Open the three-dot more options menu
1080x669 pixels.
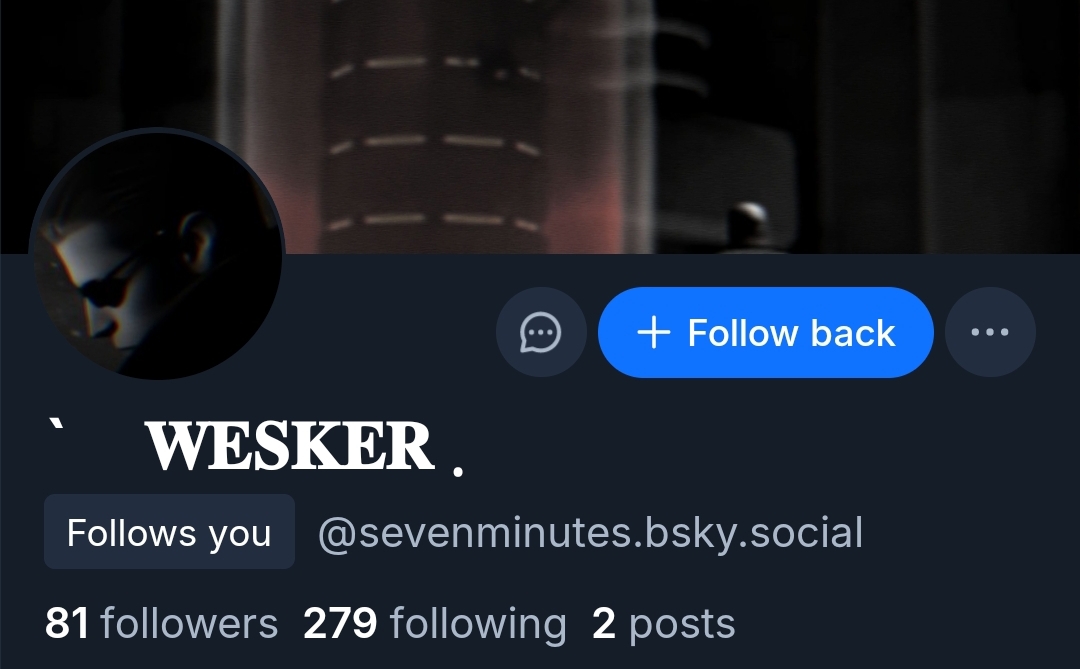pos(990,332)
